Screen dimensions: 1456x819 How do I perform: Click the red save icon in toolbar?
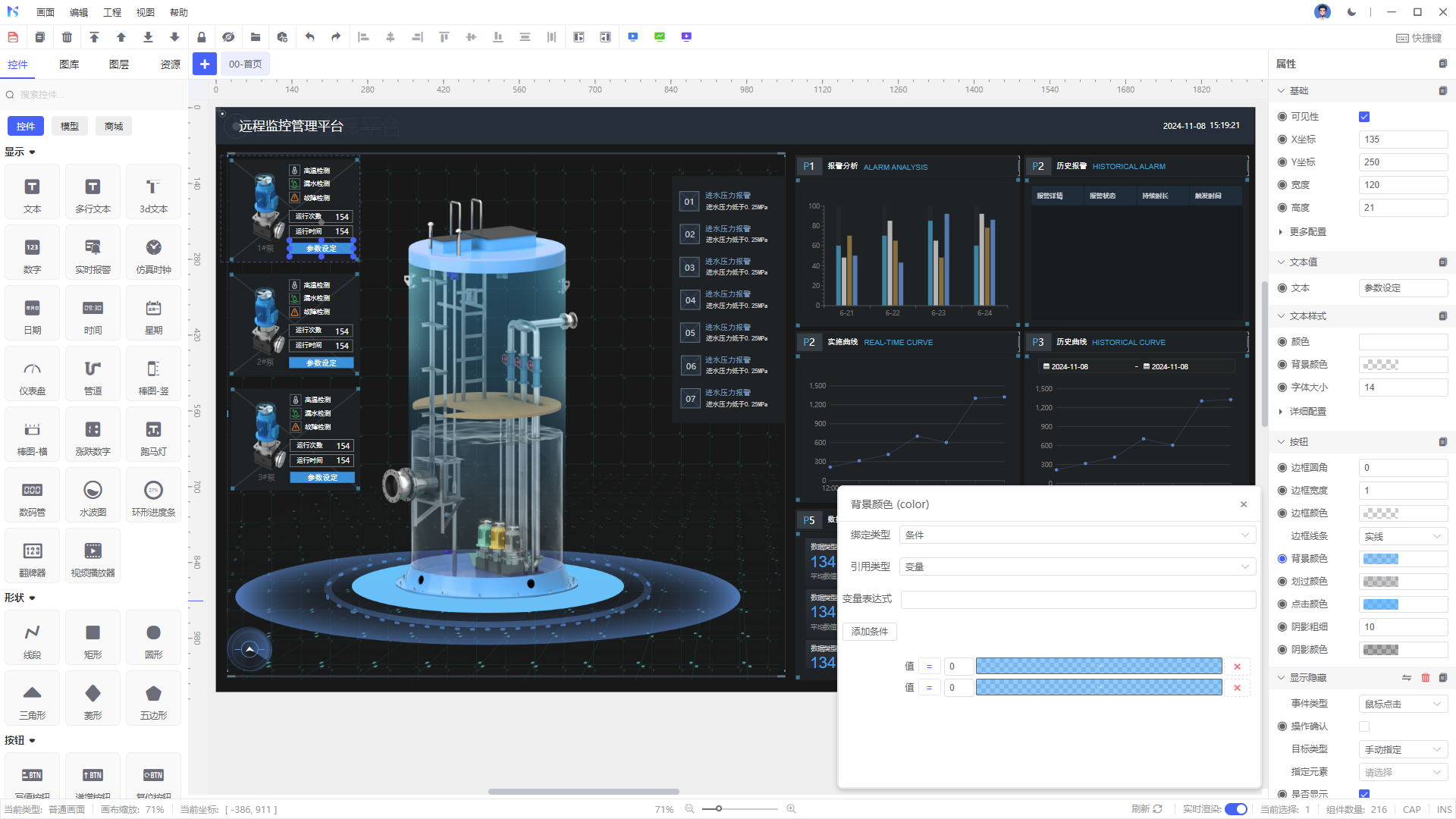[x=13, y=37]
